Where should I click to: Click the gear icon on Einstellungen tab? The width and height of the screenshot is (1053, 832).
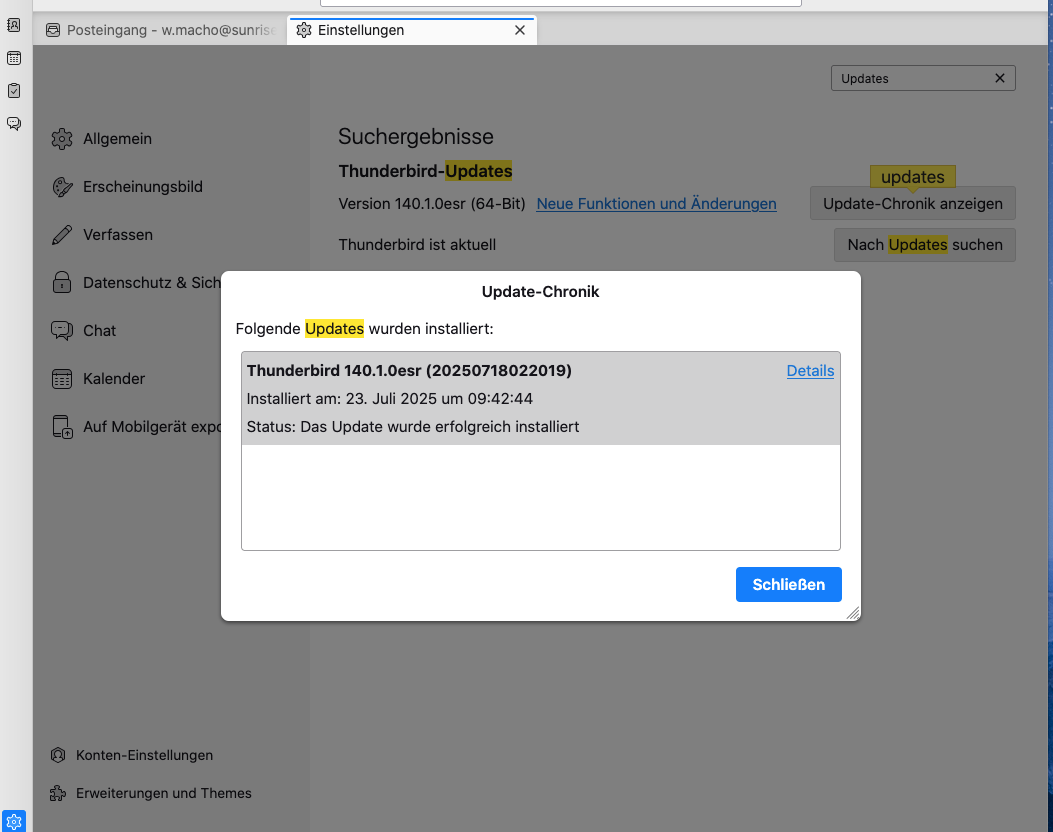(x=304, y=30)
